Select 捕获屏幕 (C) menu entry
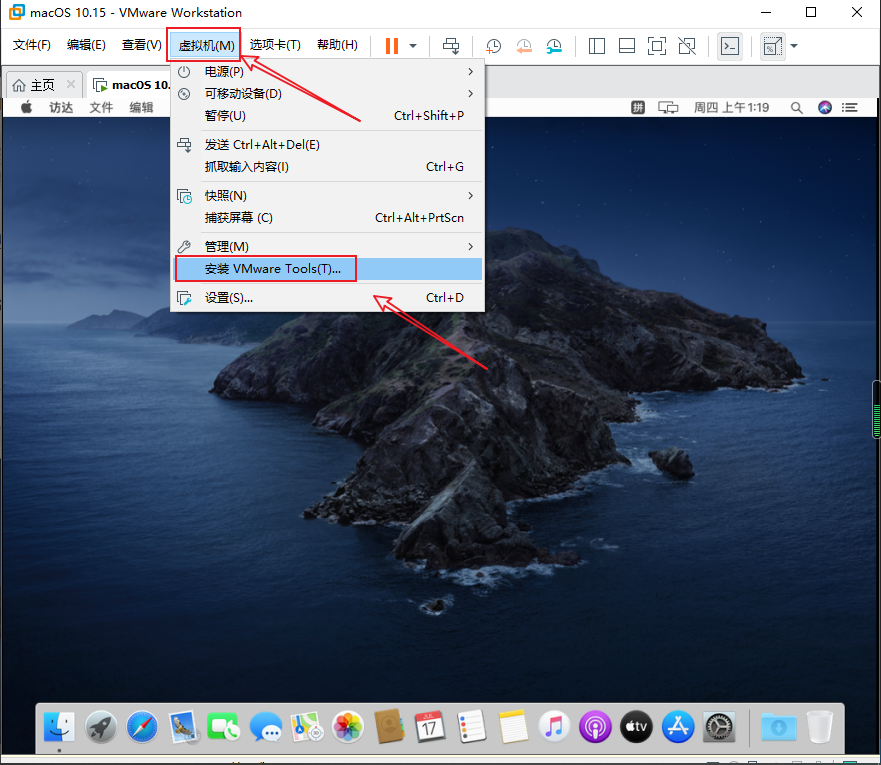 coord(328,218)
